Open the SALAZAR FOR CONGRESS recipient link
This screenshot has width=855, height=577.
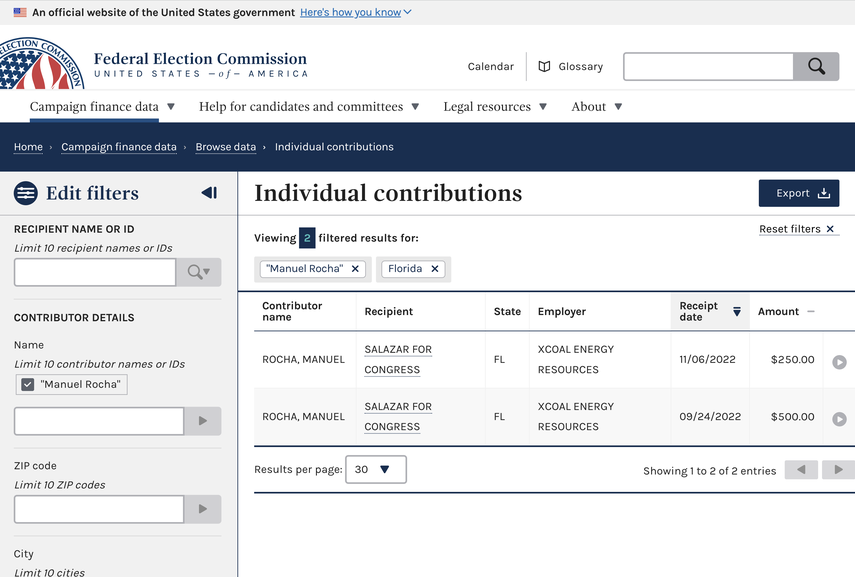click(397, 359)
